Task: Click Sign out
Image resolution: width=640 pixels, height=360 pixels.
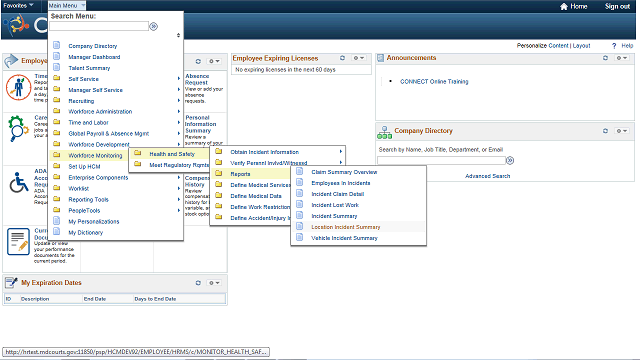Action: [617, 6]
